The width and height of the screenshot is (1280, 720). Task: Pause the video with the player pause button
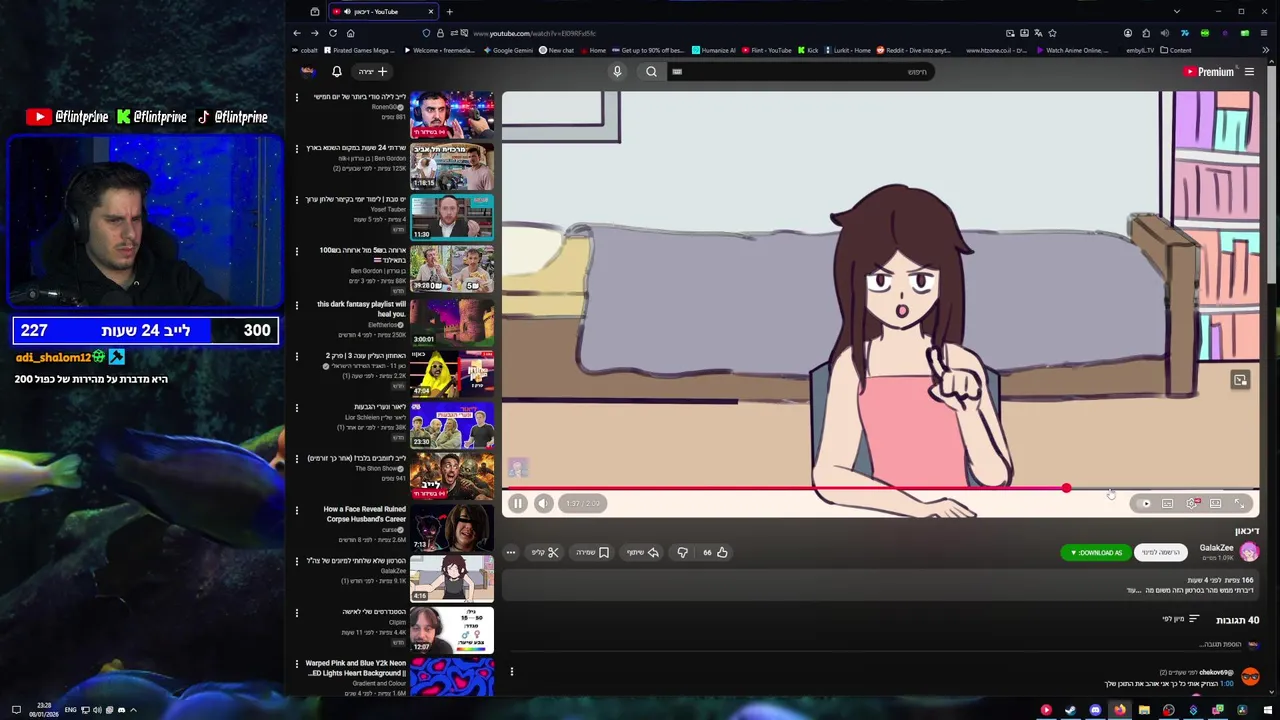[518, 503]
